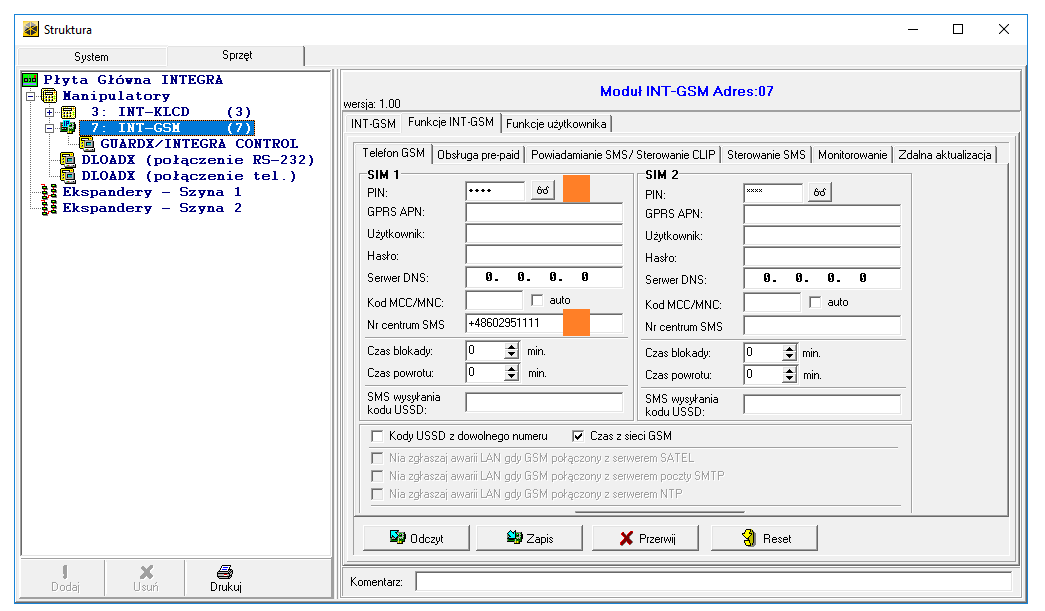Viewport: 1045px width, 611px height.
Task: Increase SIM 1 Czas blokady spinner value
Action: point(512,347)
